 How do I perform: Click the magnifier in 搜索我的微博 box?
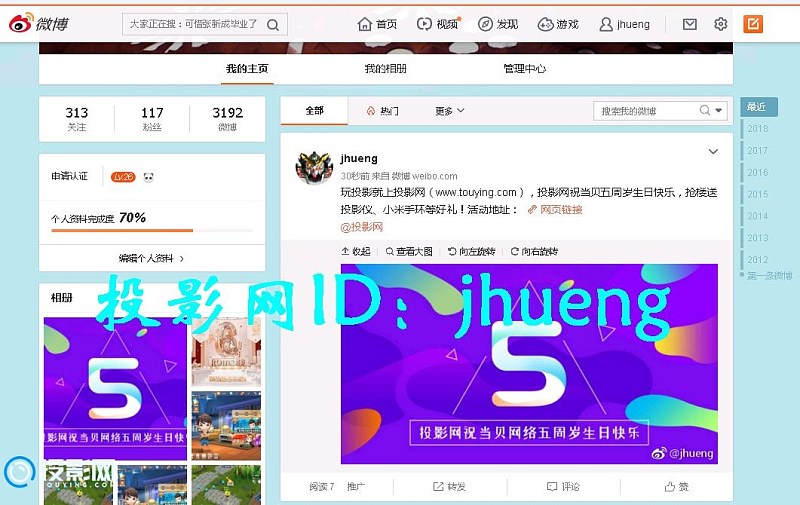pyautogui.click(x=705, y=110)
